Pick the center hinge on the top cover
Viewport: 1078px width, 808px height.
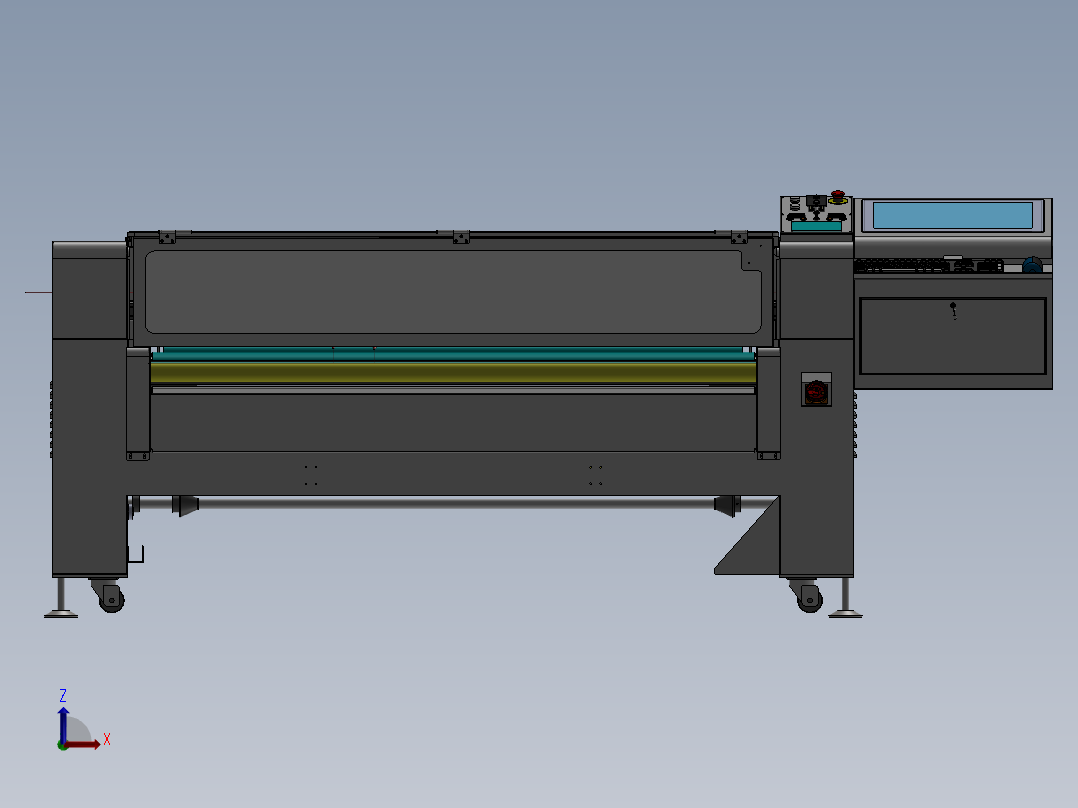[x=461, y=237]
